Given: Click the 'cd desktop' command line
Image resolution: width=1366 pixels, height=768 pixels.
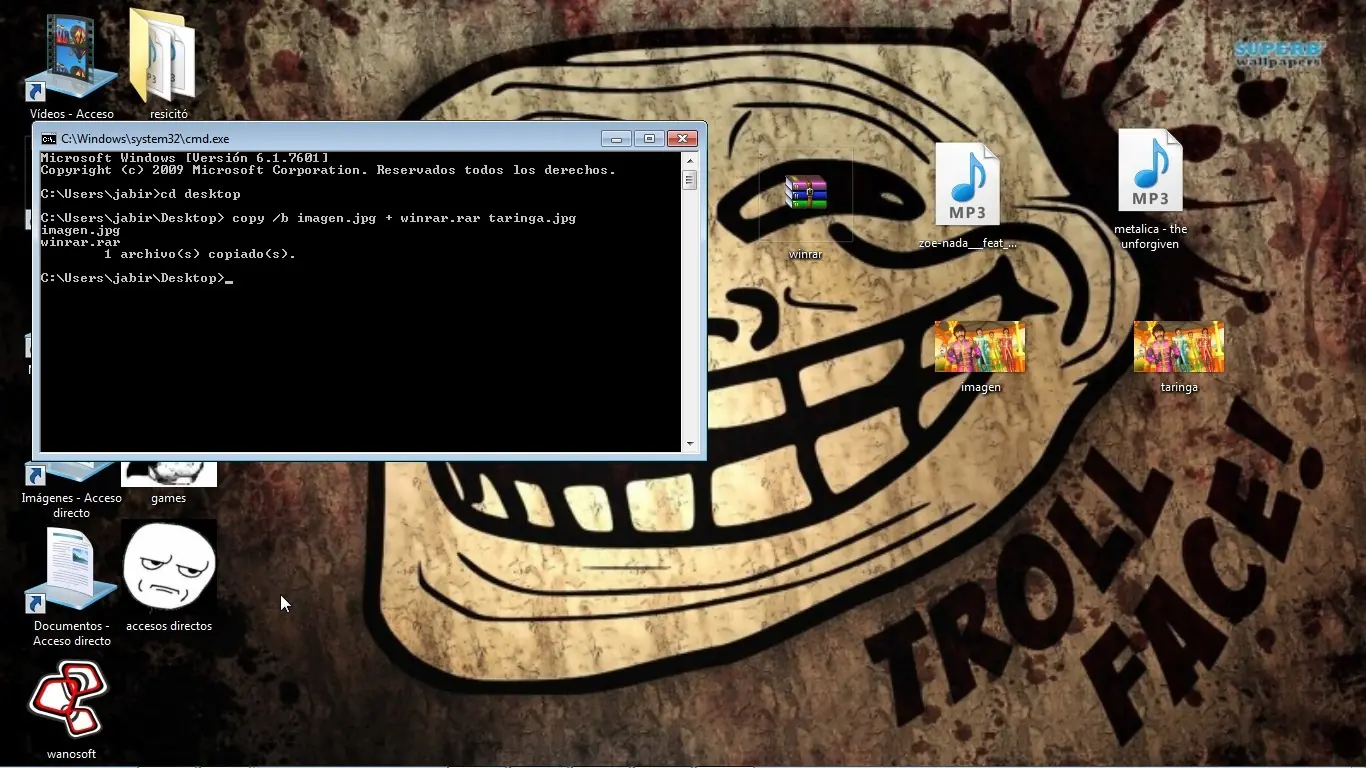Looking at the screenshot, I should point(140,194).
